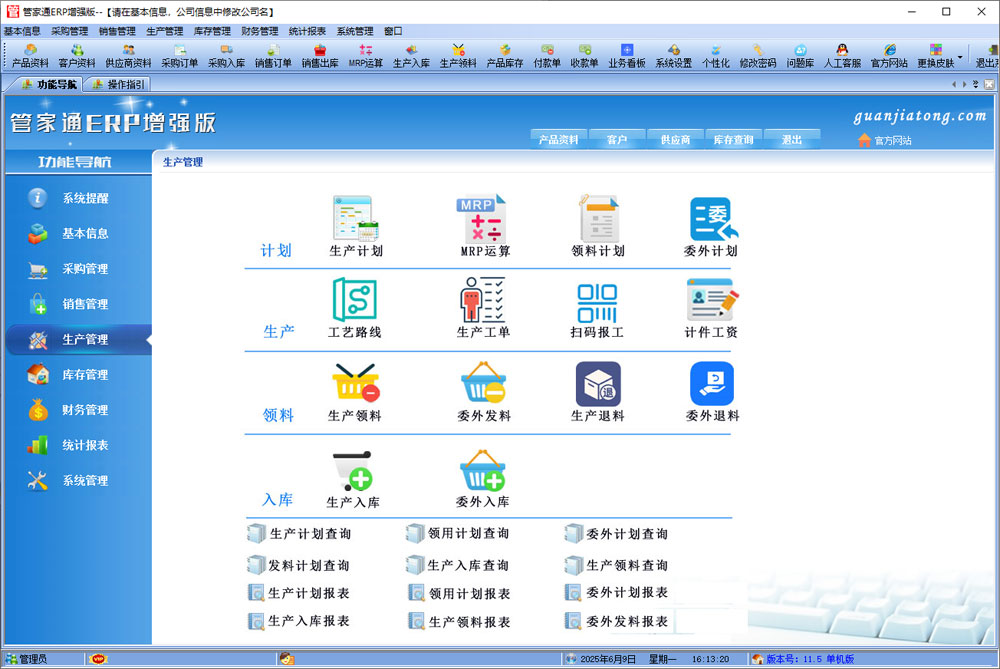This screenshot has width=1000, height=669.
Task: Click 业务看板 in the toolbar
Action: point(626,55)
